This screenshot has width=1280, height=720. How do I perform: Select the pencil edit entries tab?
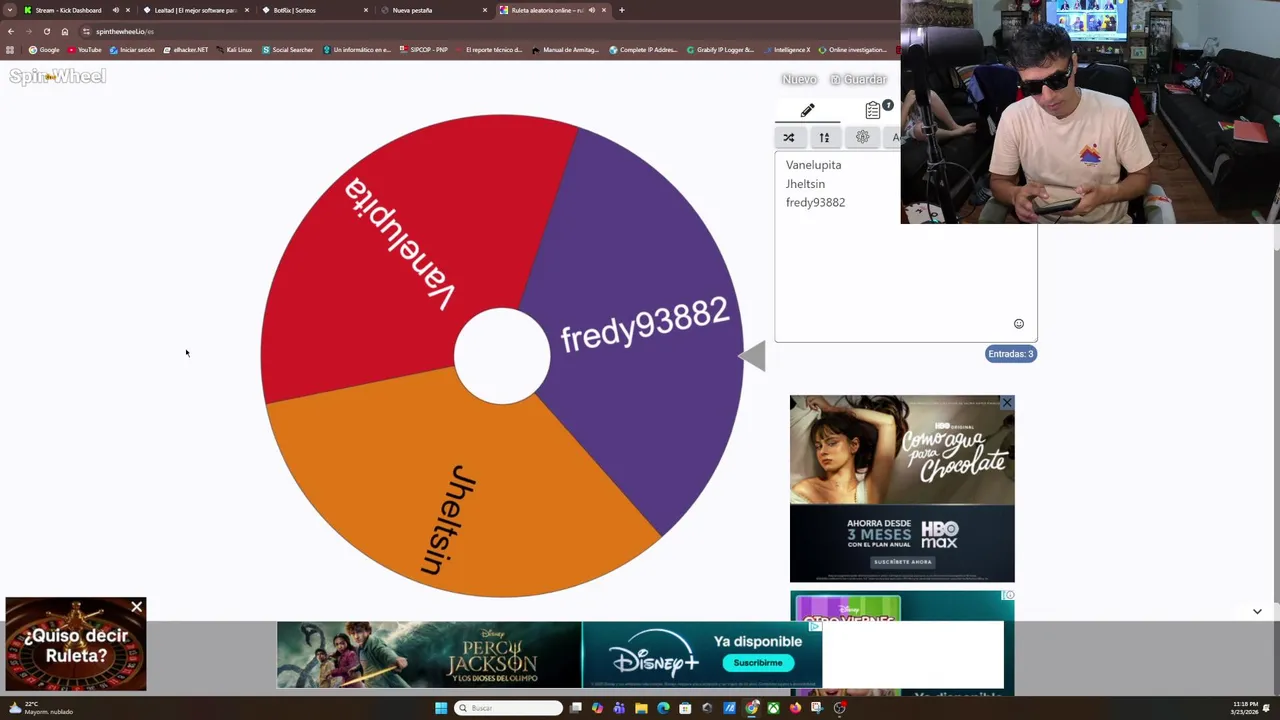807,110
